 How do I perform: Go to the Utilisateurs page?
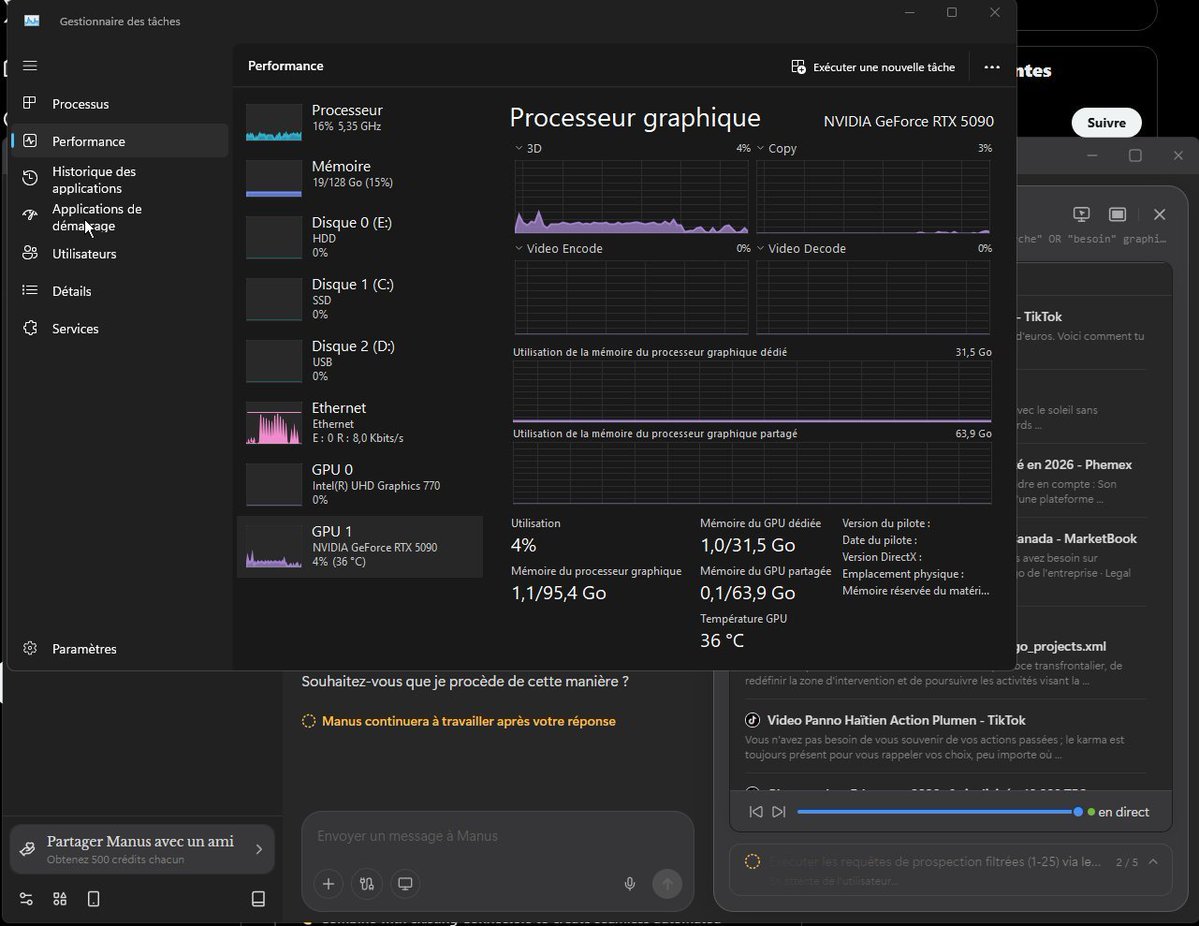point(119,254)
